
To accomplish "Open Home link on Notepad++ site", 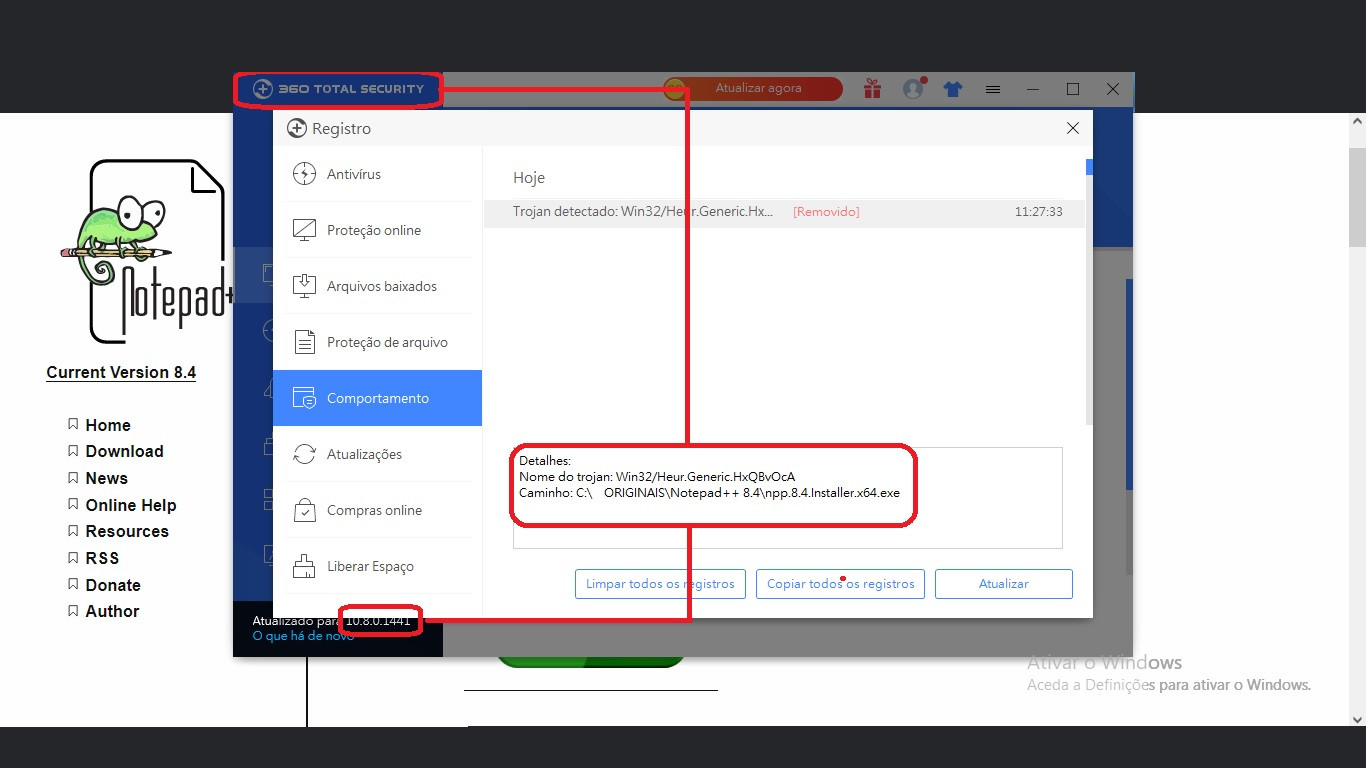I will (108, 425).
